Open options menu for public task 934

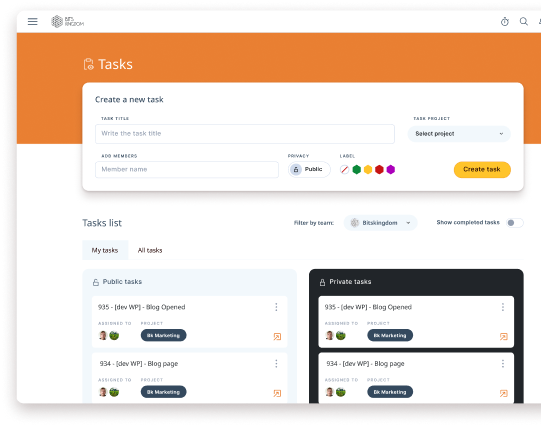(x=276, y=364)
